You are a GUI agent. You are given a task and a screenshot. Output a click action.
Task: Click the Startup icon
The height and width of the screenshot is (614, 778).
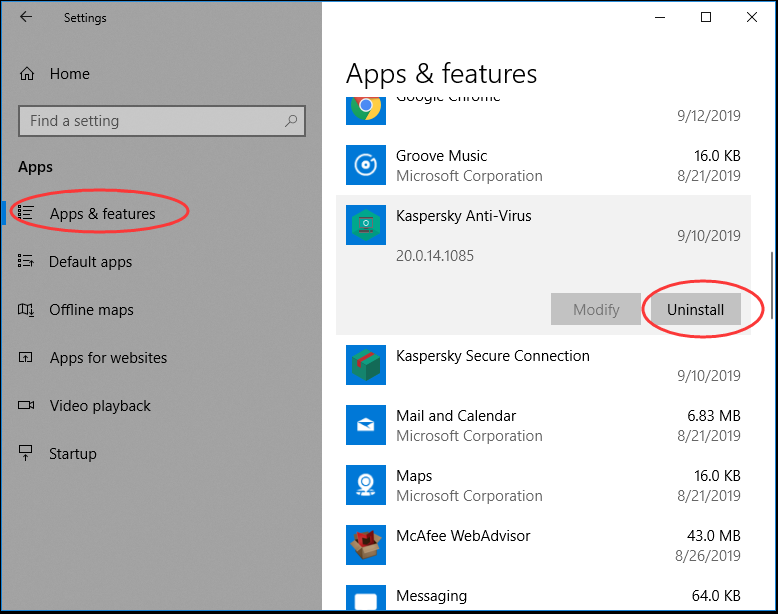click(x=25, y=453)
